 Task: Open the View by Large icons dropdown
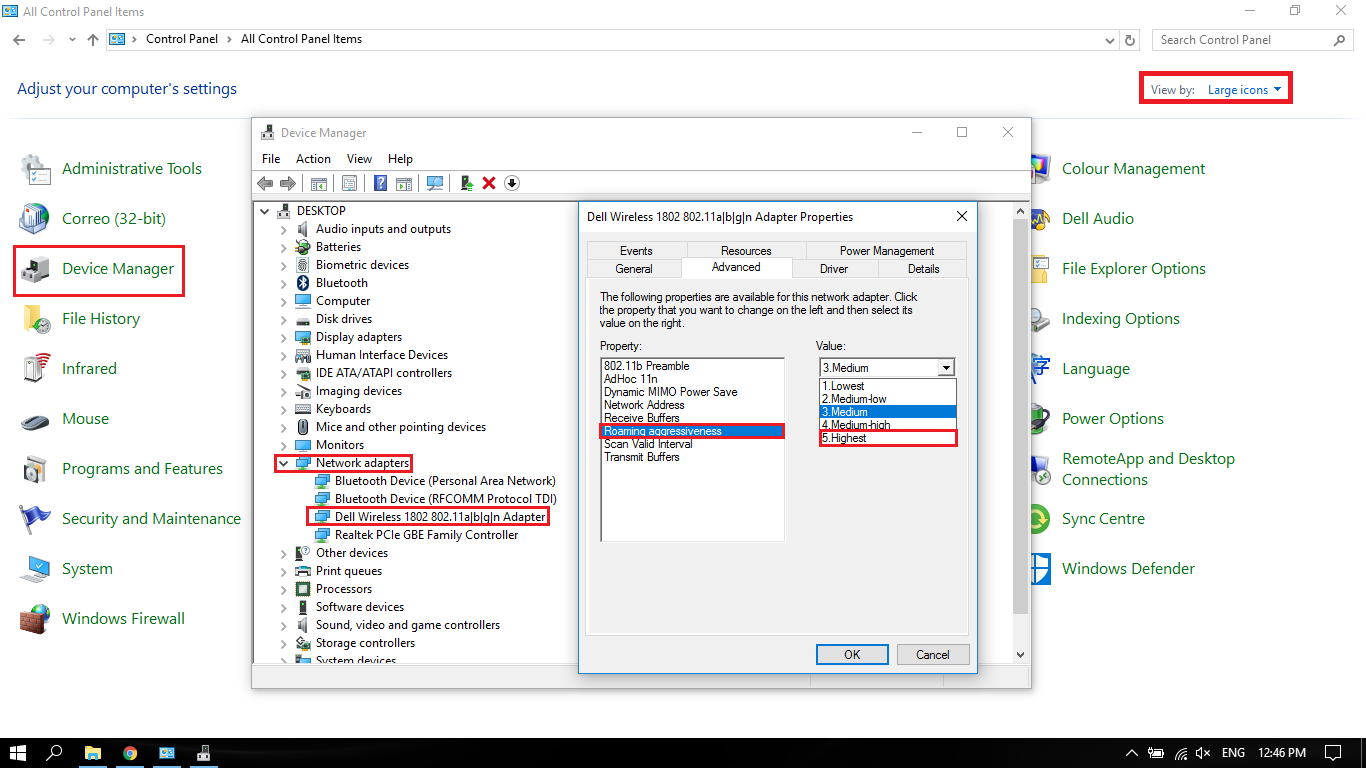(x=1244, y=90)
